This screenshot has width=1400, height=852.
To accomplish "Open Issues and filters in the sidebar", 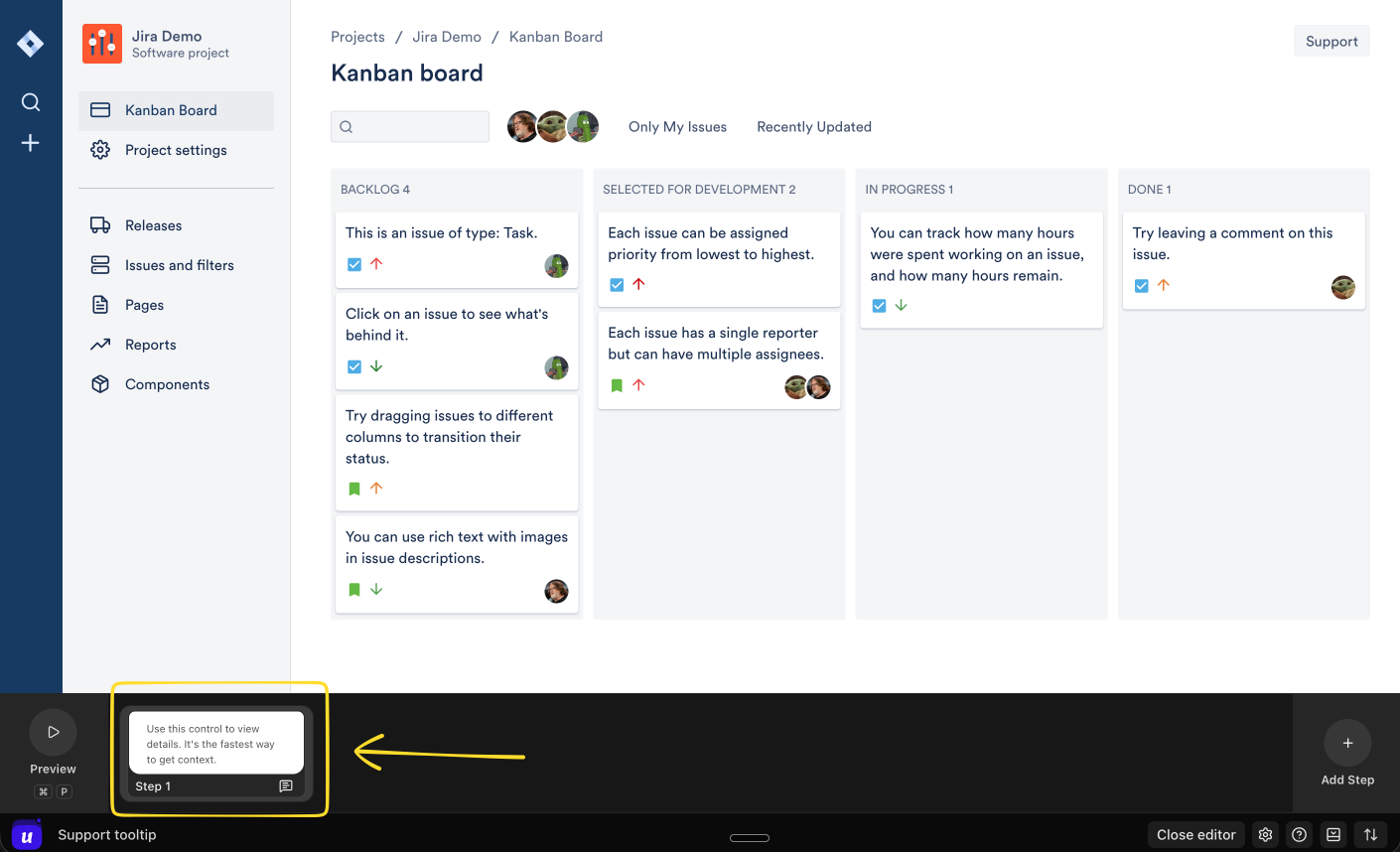I will [176, 265].
